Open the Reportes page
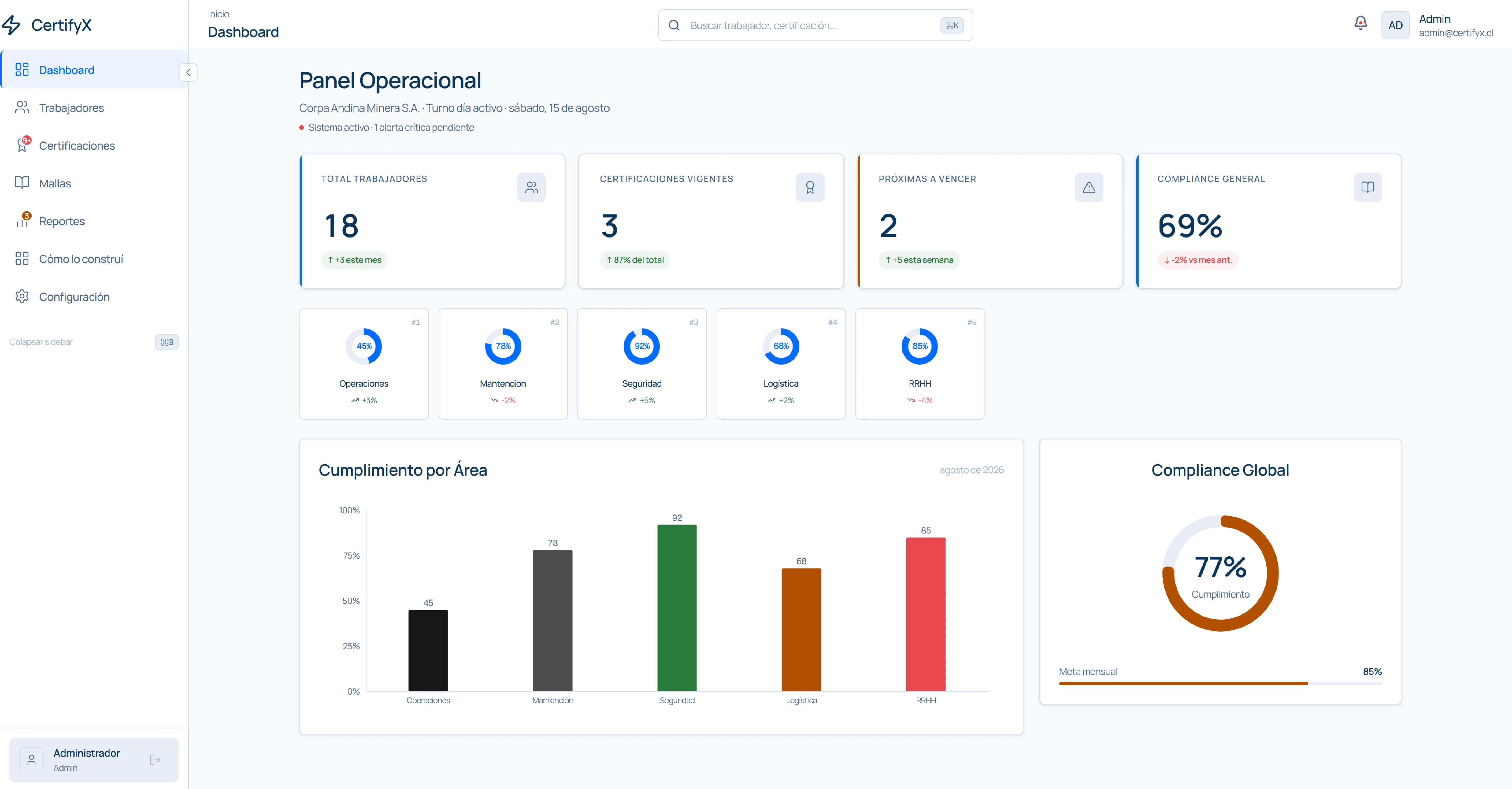This screenshot has width=1512, height=789. tap(94, 221)
